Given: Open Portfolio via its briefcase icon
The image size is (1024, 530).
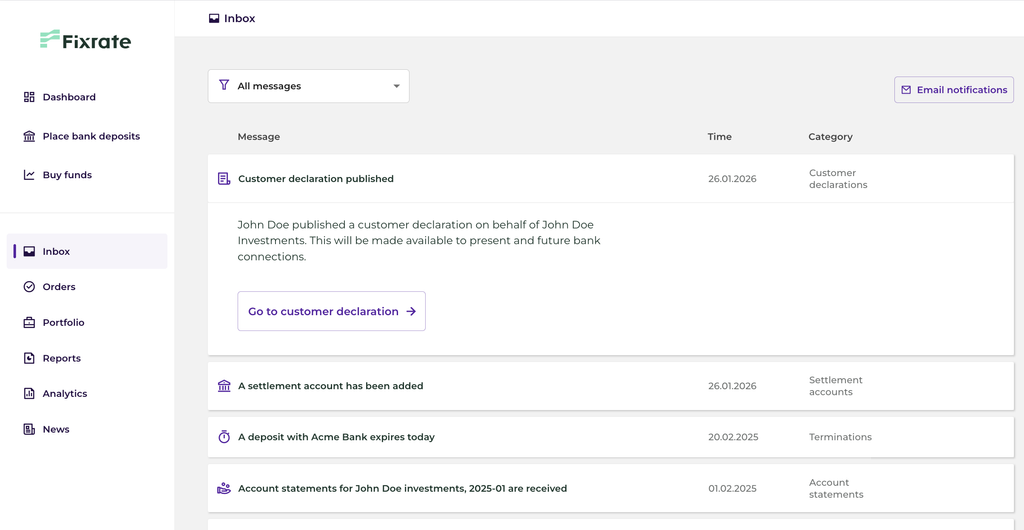Looking at the screenshot, I should point(29,323).
